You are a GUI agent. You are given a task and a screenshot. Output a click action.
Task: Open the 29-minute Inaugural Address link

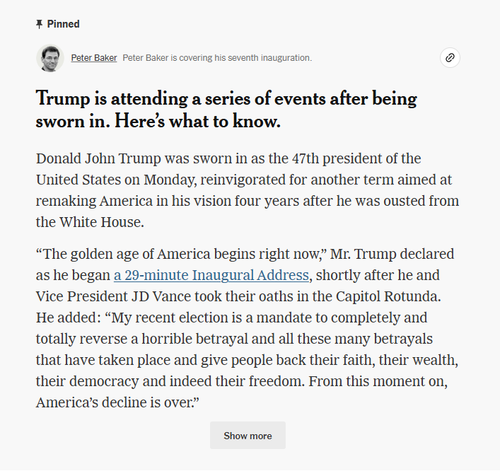[x=211, y=275]
